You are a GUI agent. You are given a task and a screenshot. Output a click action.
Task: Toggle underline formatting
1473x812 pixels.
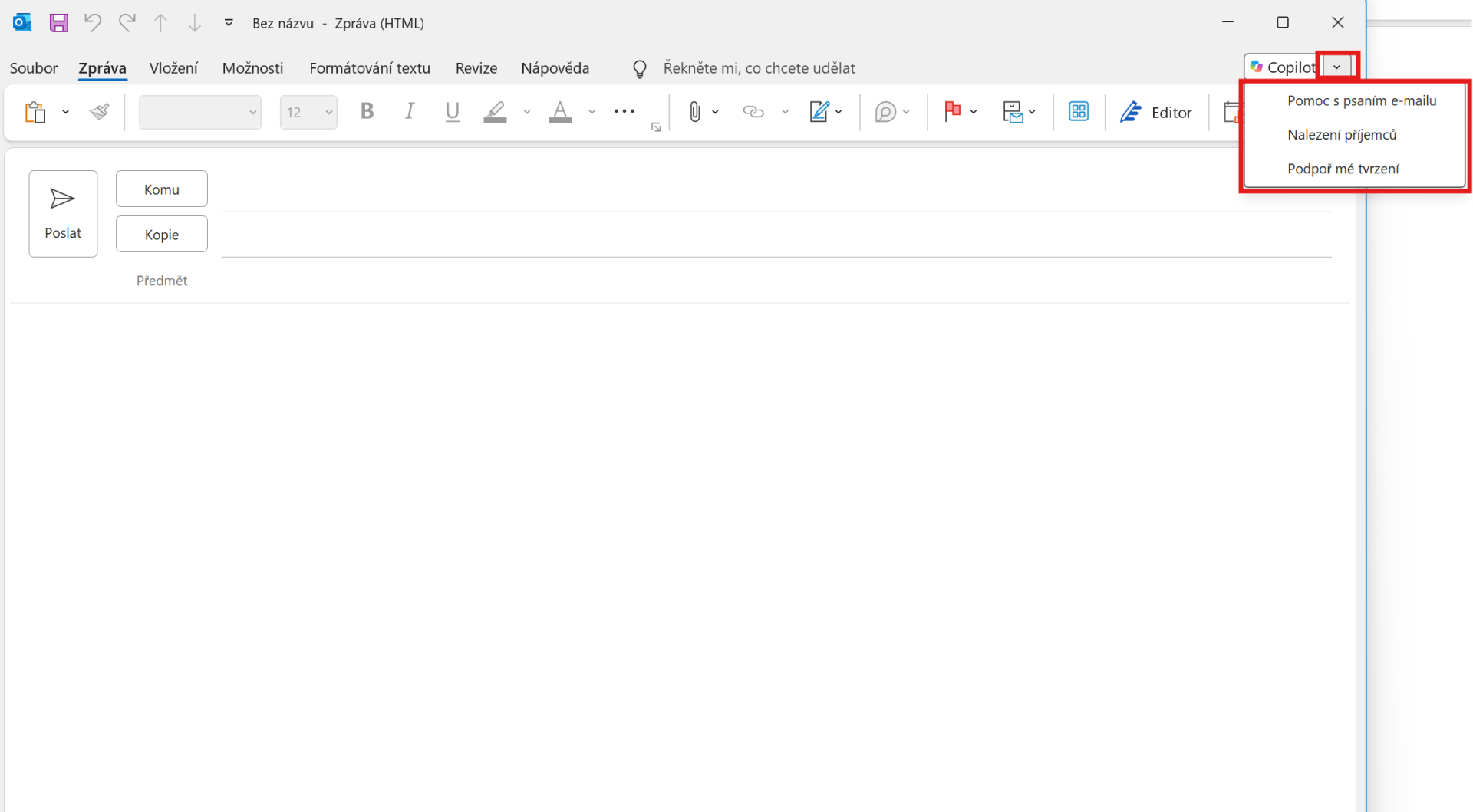tap(452, 112)
